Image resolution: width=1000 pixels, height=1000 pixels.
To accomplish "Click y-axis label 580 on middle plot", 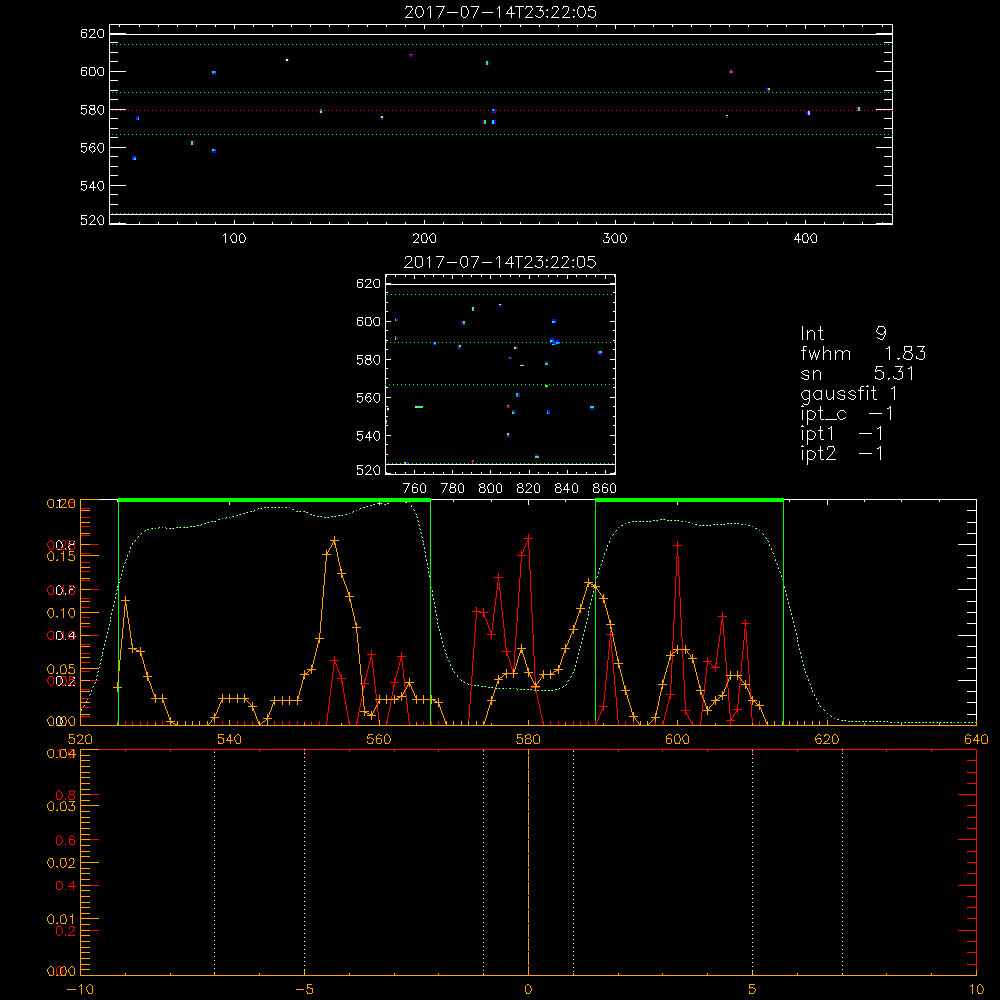I will pos(368,360).
